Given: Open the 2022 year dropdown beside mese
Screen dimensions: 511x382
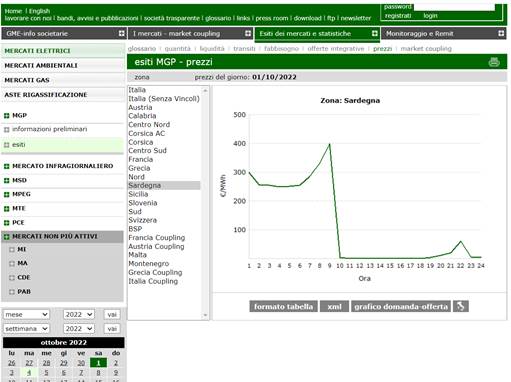Looking at the screenshot, I should (x=79, y=314).
